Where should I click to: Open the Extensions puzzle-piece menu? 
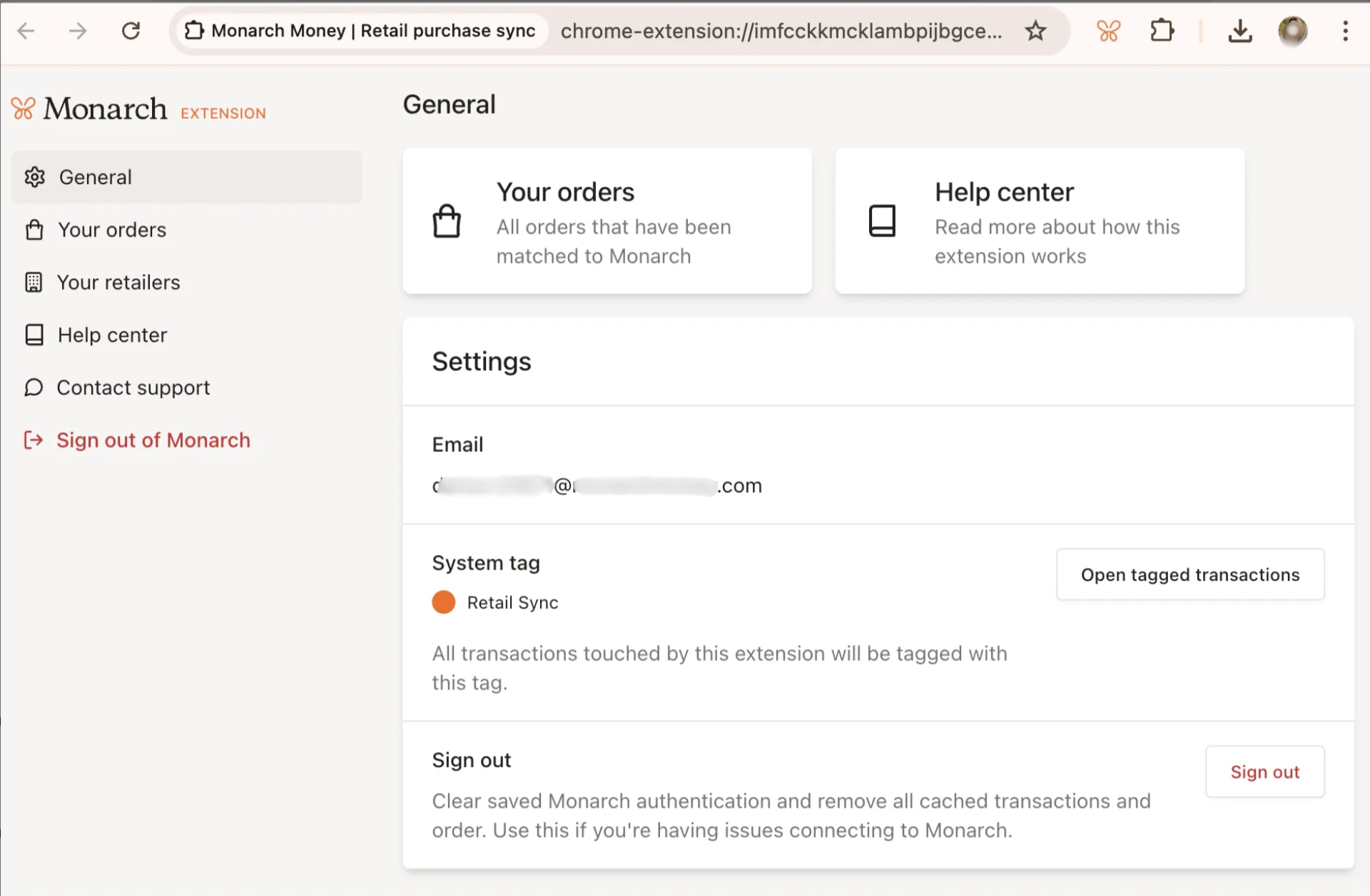[x=1162, y=31]
